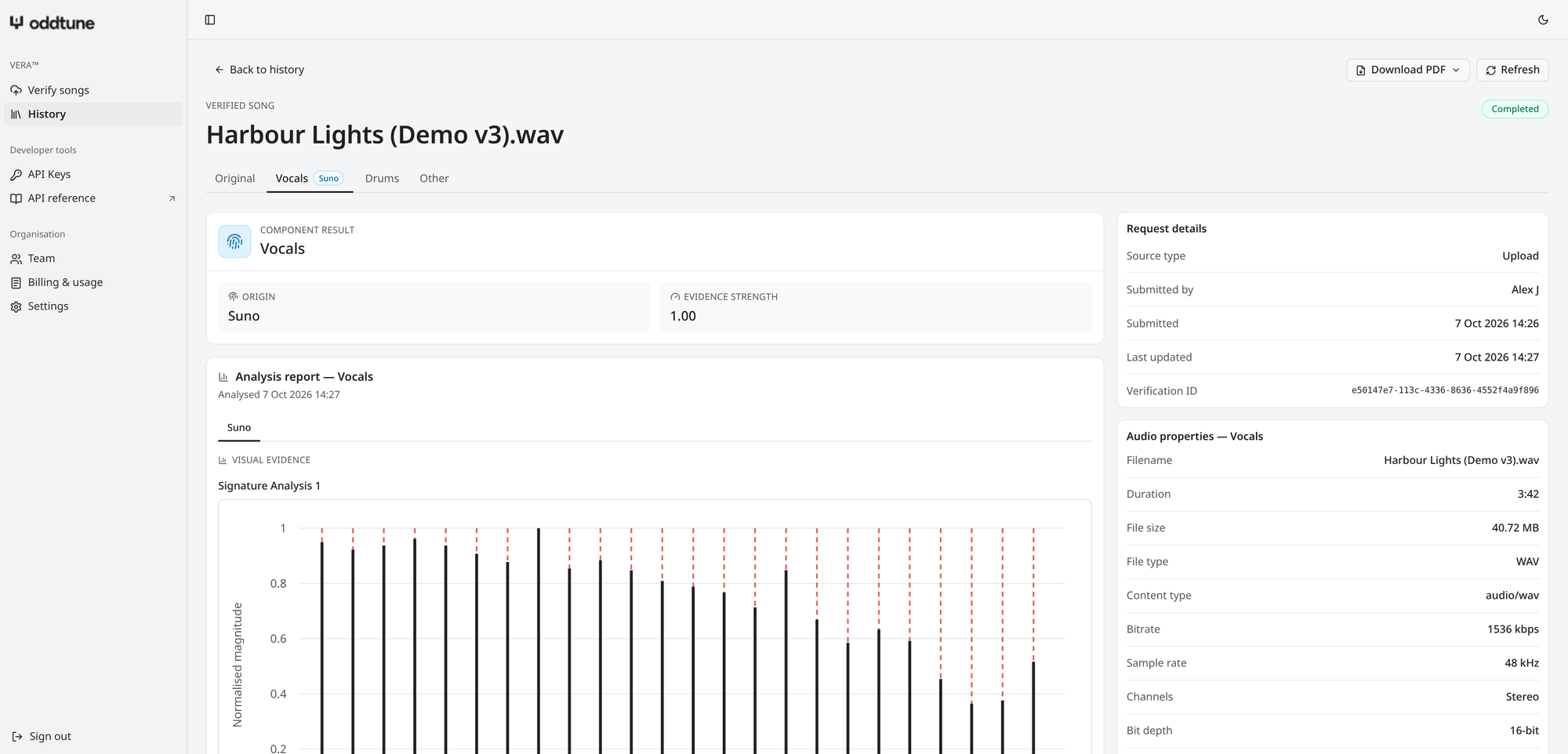The width and height of the screenshot is (1568, 754).
Task: Go back to history
Action: 260,70
